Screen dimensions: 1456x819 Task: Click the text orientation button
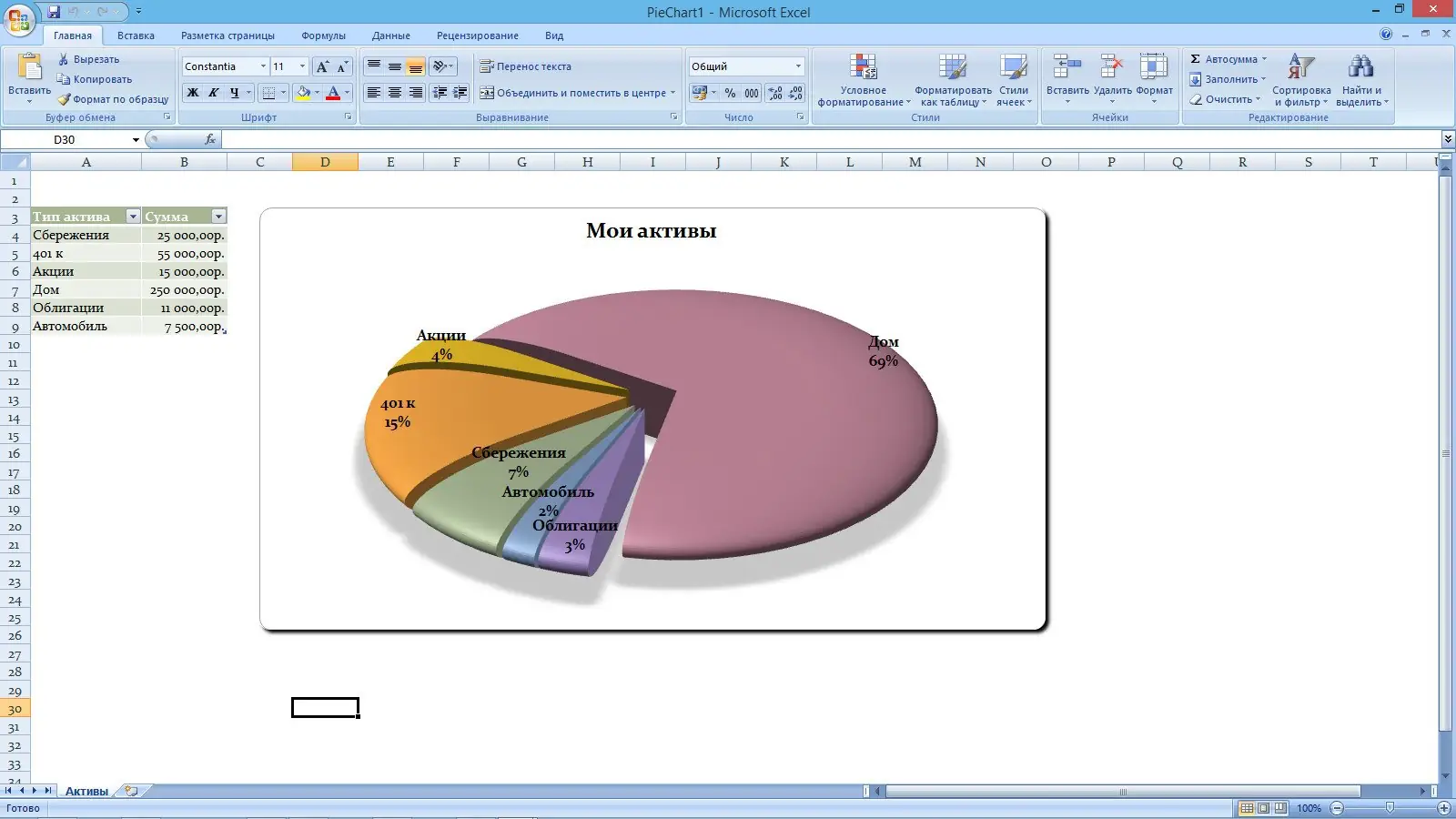pos(443,66)
